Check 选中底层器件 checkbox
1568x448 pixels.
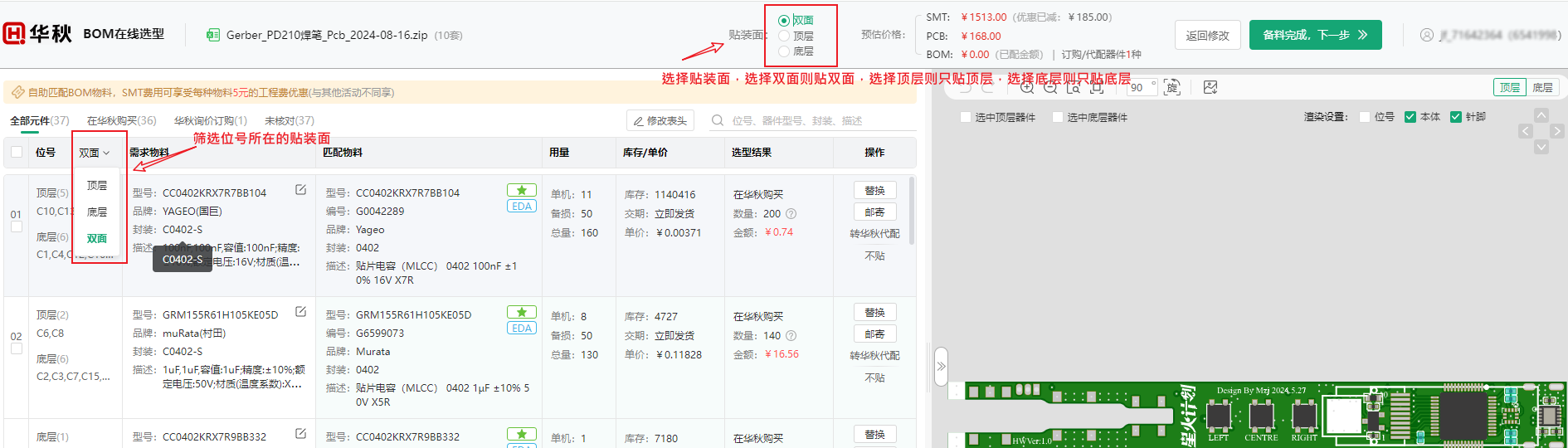point(1058,117)
